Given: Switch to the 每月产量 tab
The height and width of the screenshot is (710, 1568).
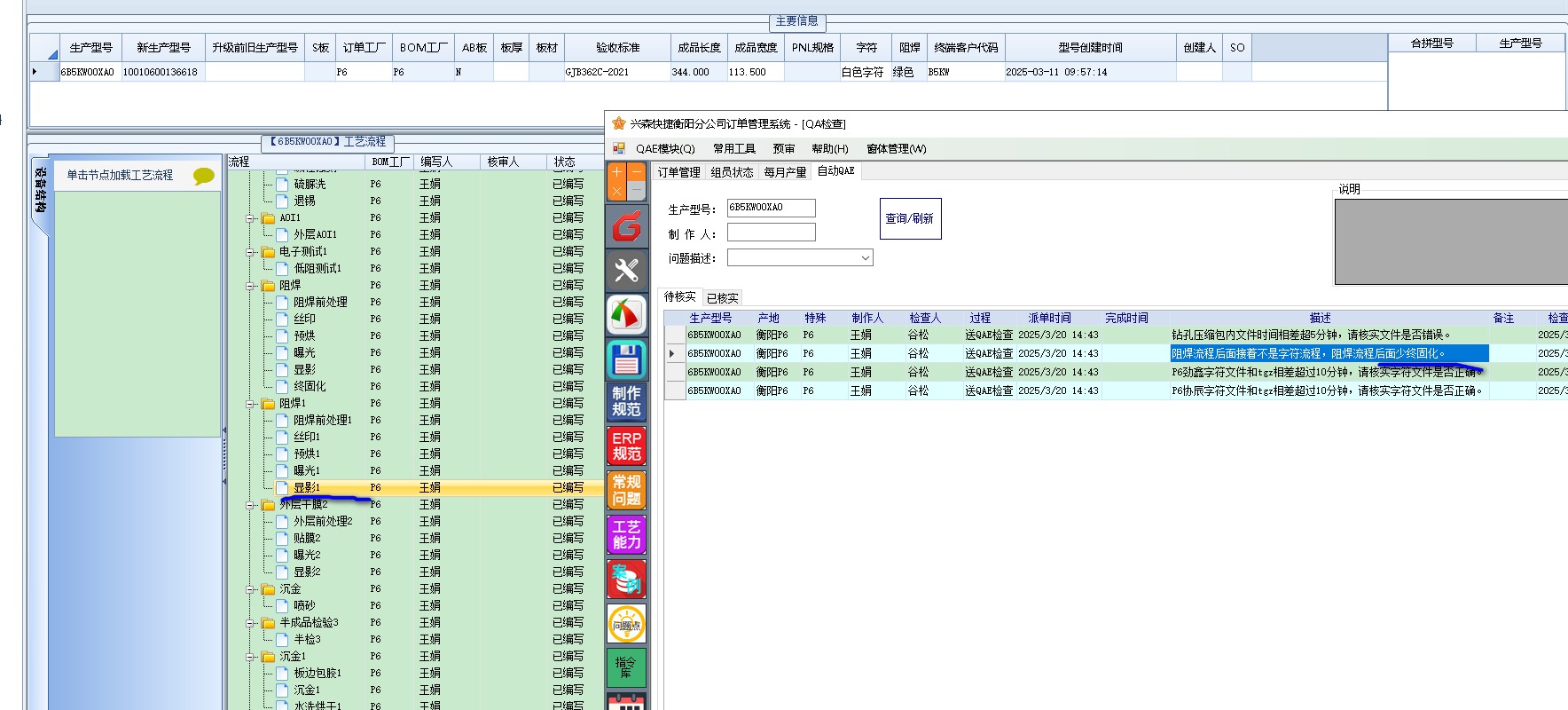Looking at the screenshot, I should pyautogui.click(x=785, y=172).
